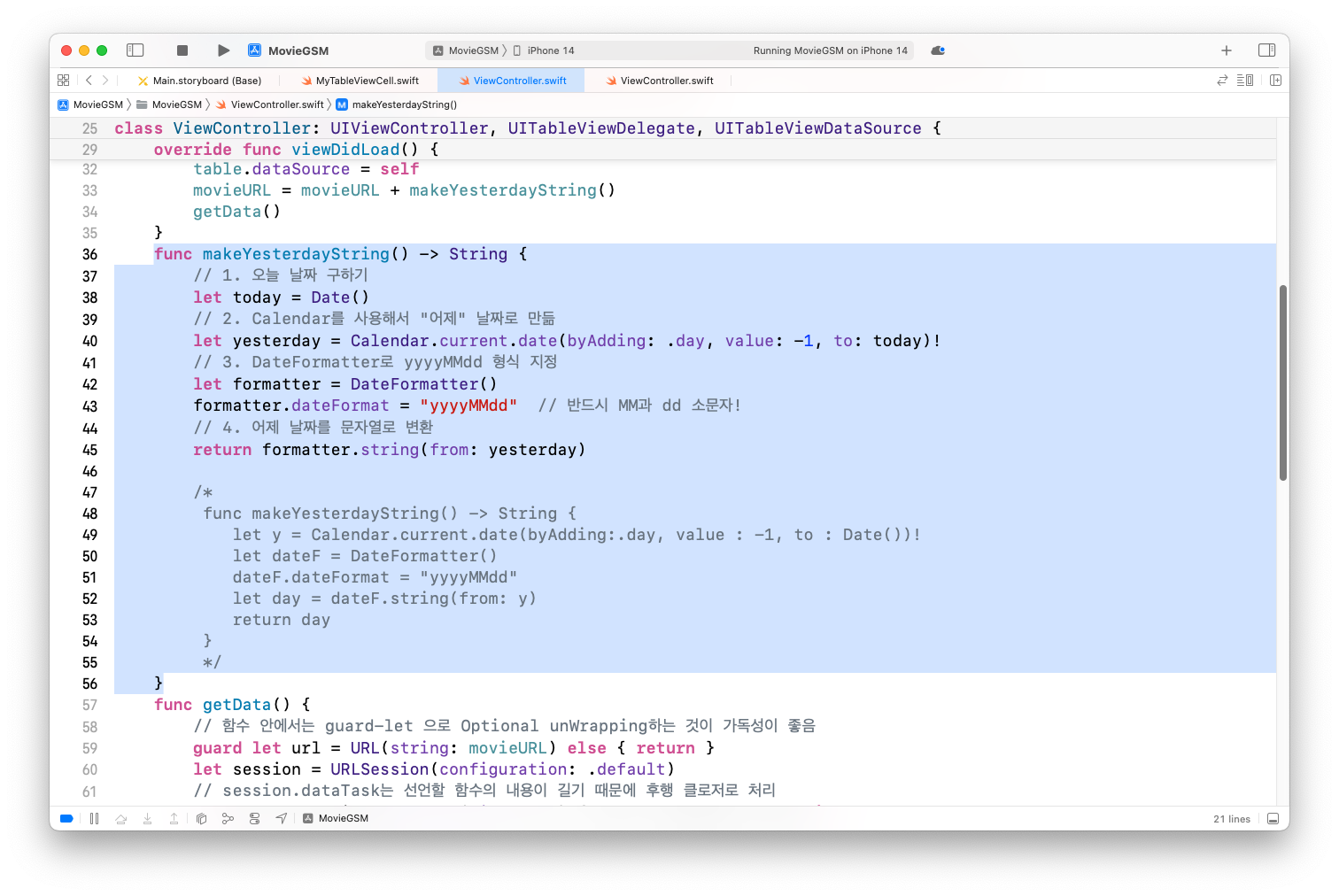
Task: Open MovieGSM project in jump bar
Action: (x=90, y=104)
